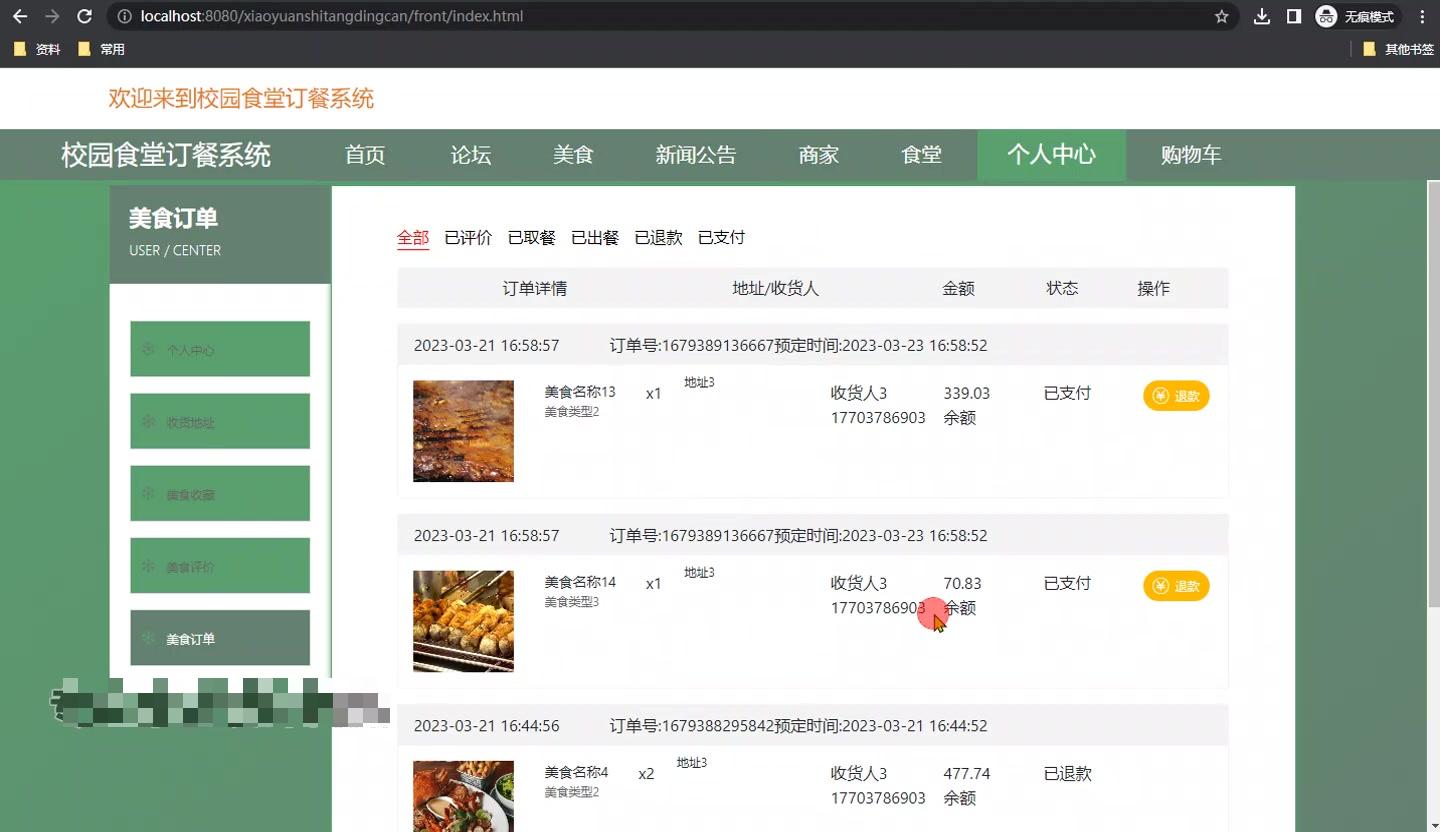Open 美食订单 in the left sidebar list
The width and height of the screenshot is (1440, 832).
tap(220, 638)
